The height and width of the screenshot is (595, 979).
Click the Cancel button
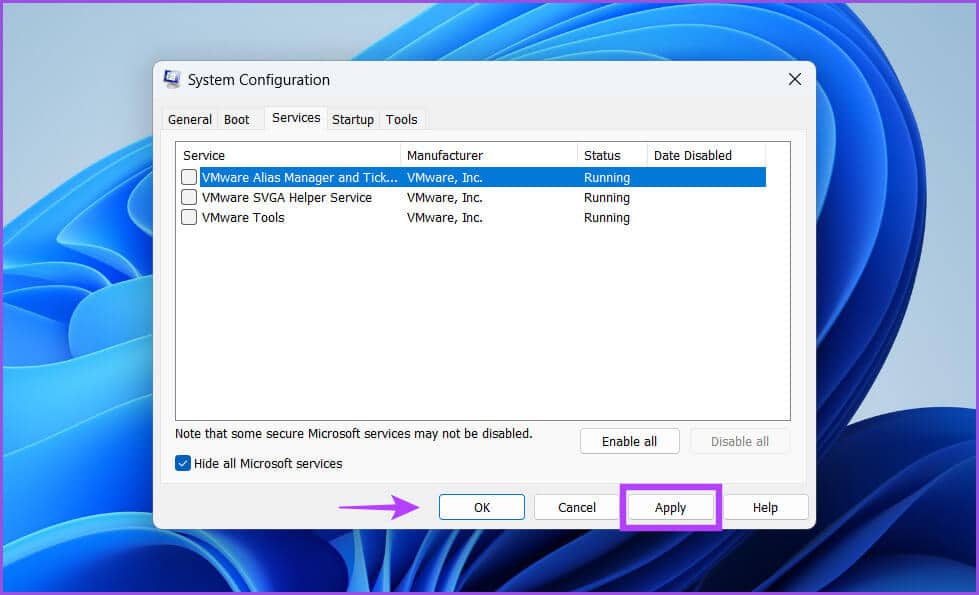[576, 507]
